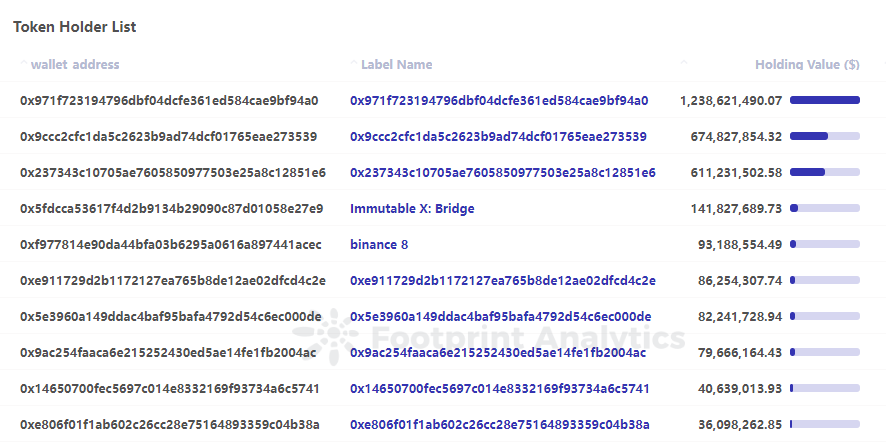
Task: Open label link 0x971f723194796dbf04dcfe361ed584cae9bf94a0
Action: (x=499, y=101)
